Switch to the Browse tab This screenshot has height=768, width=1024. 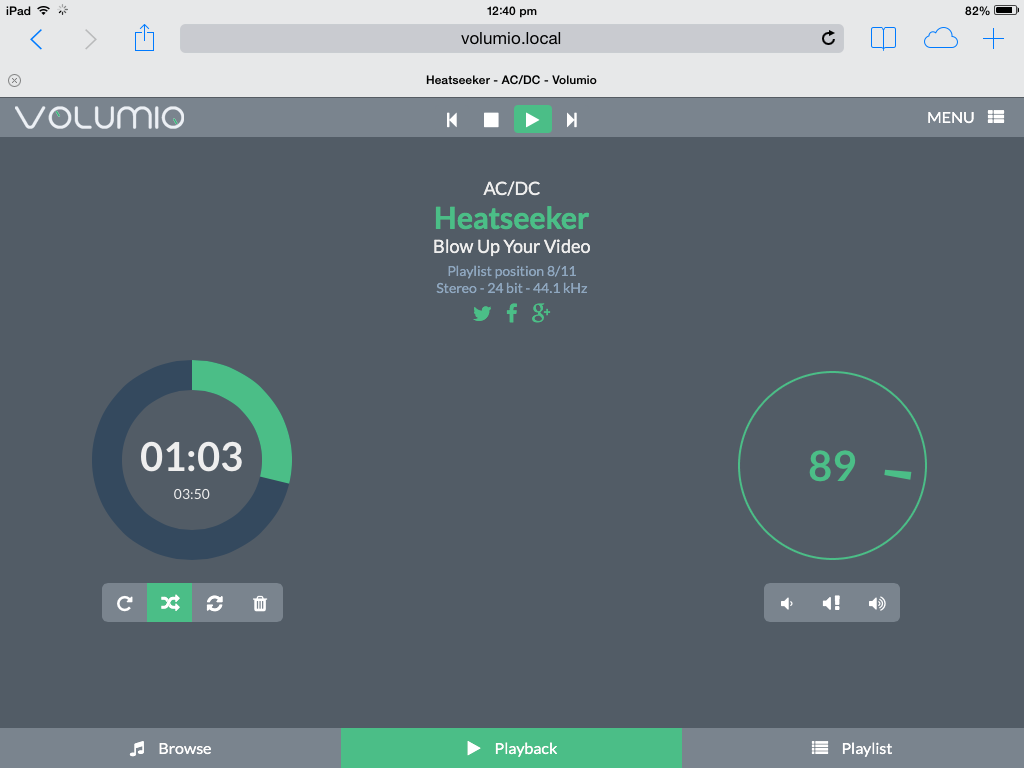pos(170,748)
